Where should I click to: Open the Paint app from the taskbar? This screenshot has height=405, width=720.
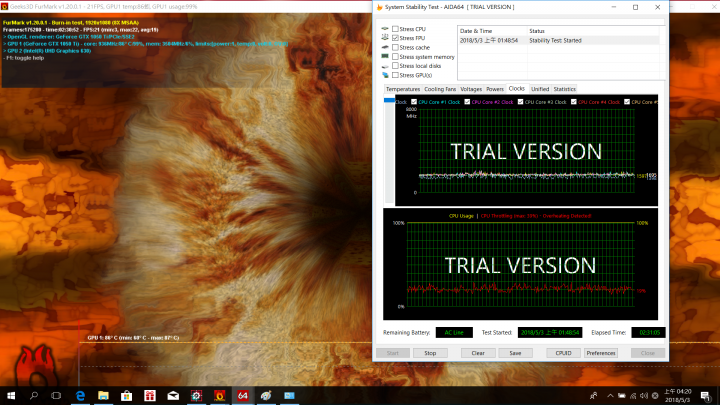[x=266, y=395]
